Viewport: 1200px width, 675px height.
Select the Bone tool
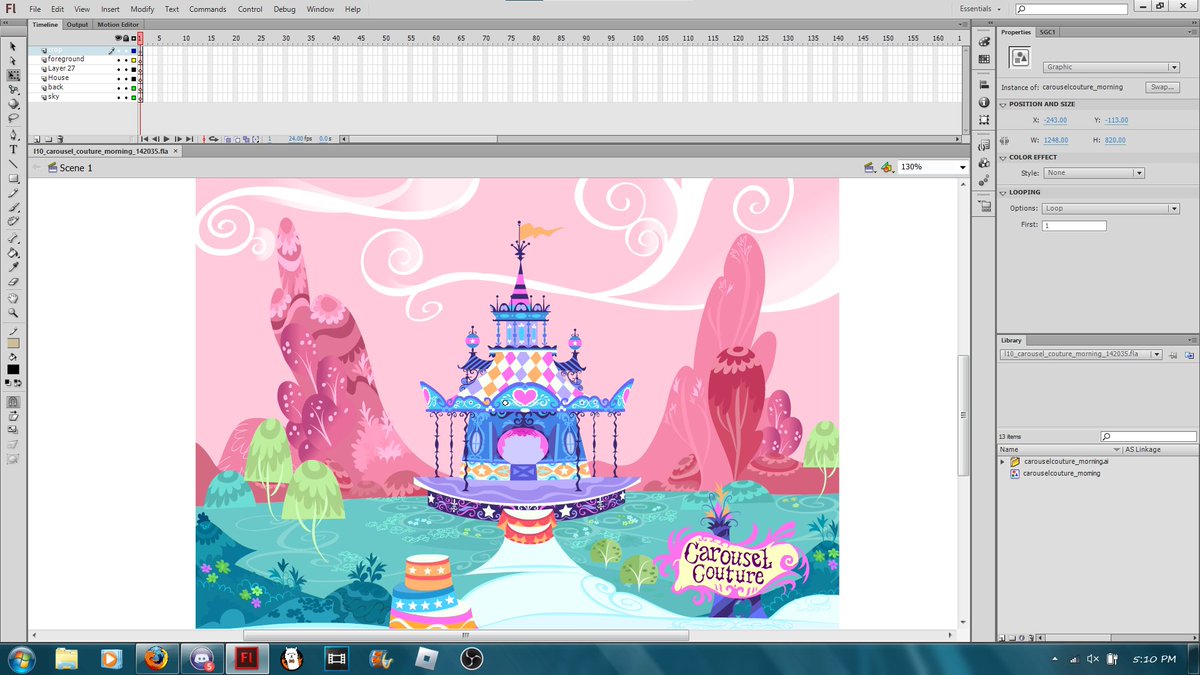(x=13, y=238)
